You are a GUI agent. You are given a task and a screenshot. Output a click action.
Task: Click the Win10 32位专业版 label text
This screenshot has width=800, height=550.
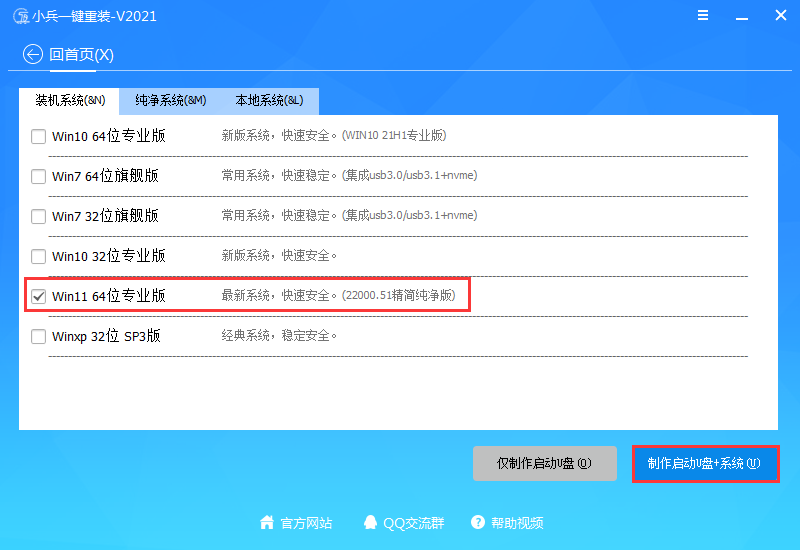pos(109,256)
